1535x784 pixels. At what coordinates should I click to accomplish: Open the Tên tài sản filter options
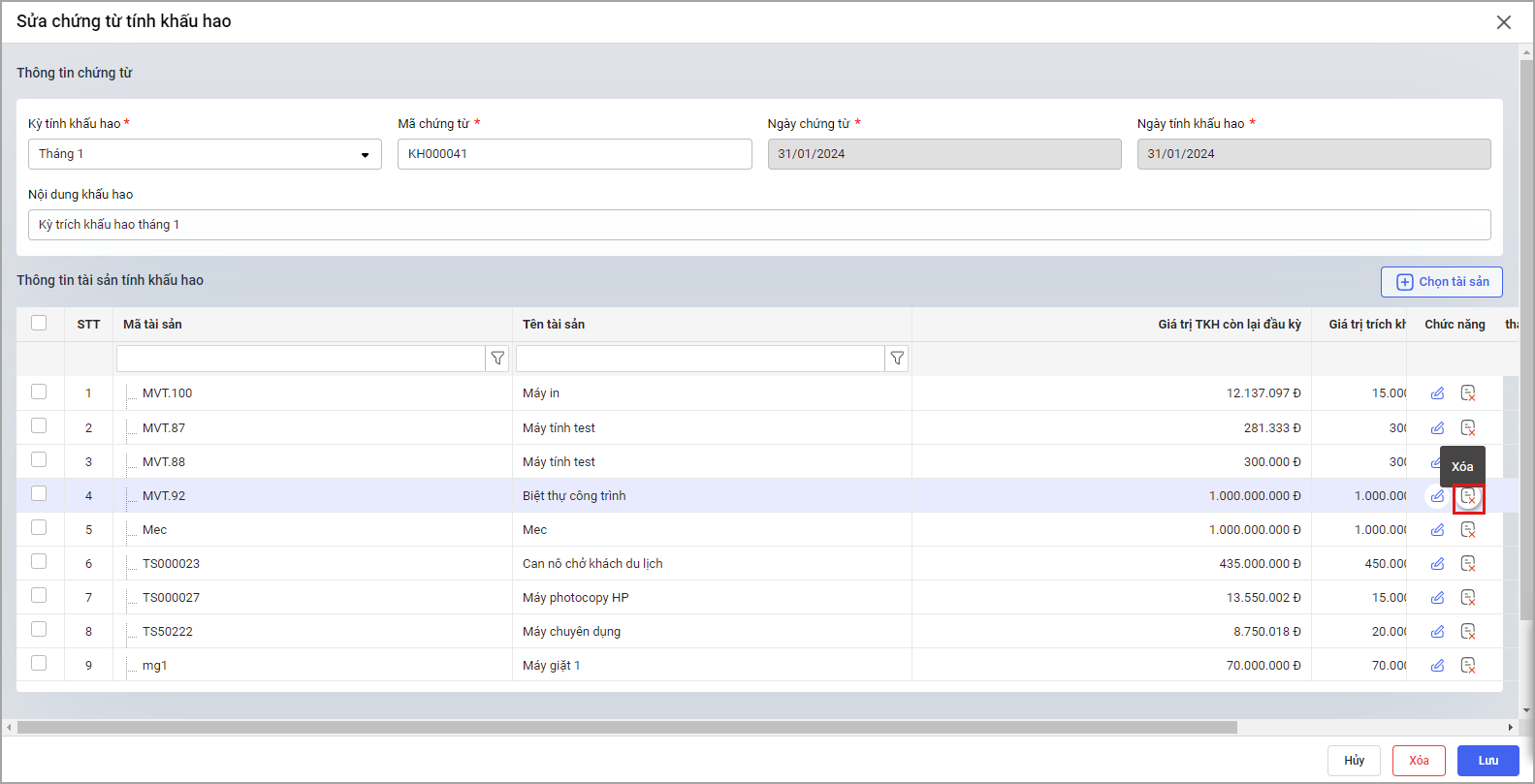click(897, 359)
